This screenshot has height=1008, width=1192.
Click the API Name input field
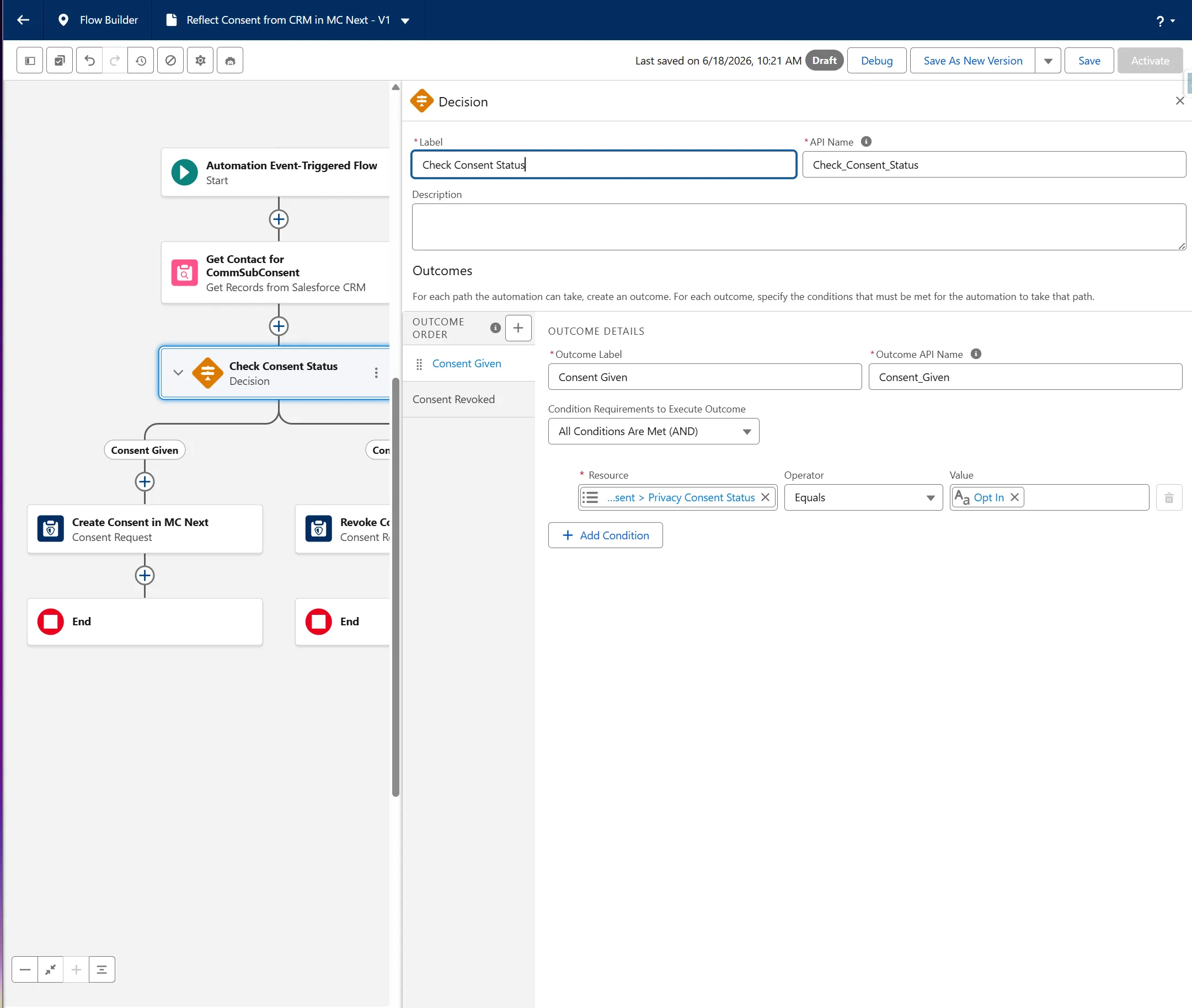[994, 164]
